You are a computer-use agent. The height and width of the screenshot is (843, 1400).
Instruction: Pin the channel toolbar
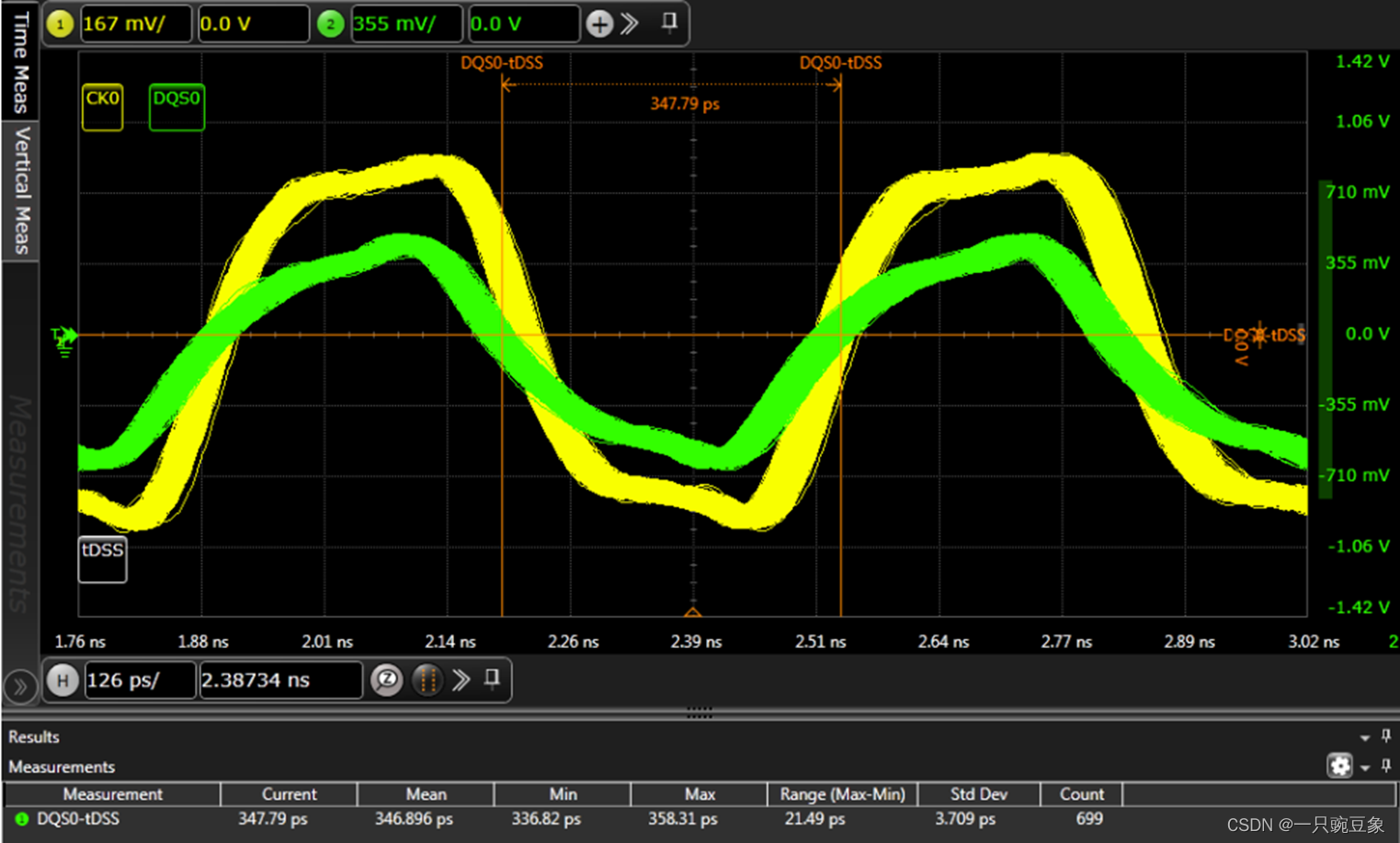click(x=669, y=22)
